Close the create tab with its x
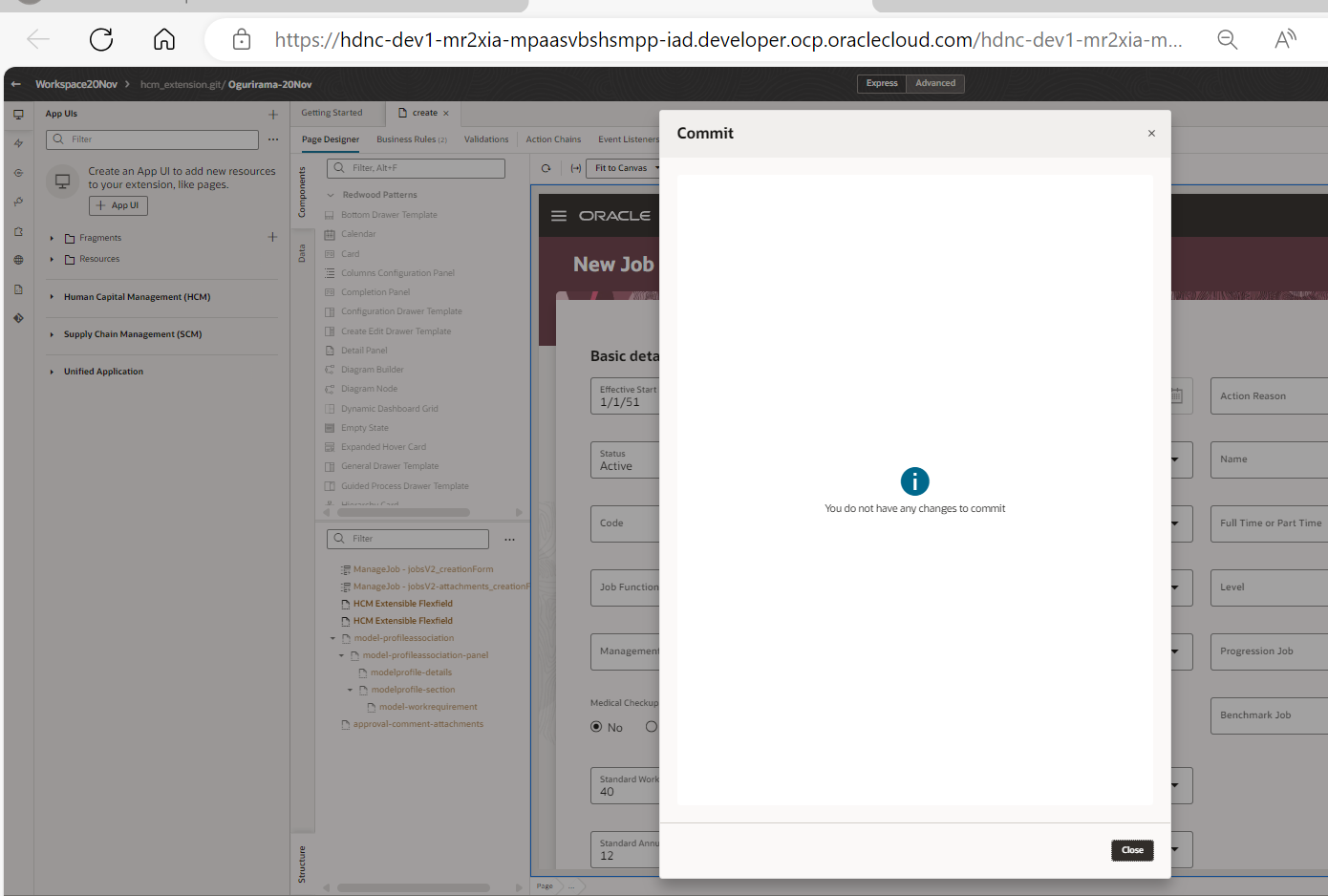The width and height of the screenshot is (1328, 896). coord(446,114)
